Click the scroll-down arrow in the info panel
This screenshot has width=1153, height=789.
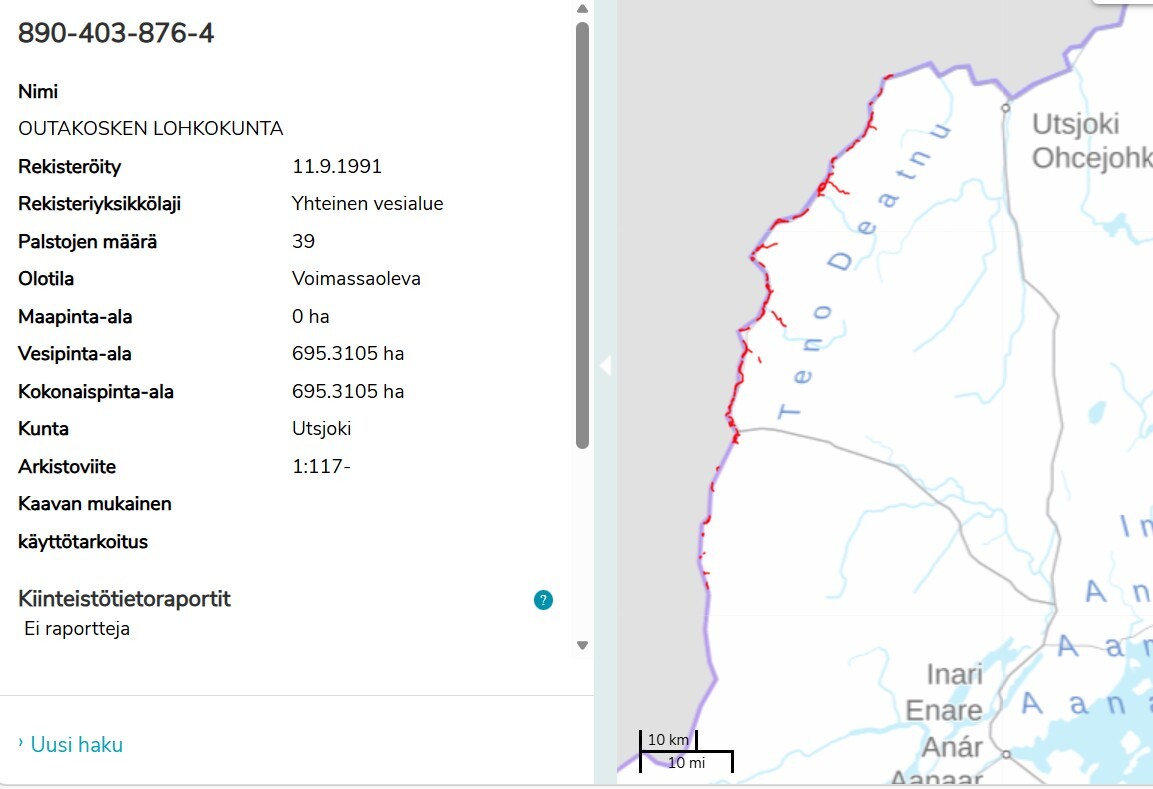(581, 645)
